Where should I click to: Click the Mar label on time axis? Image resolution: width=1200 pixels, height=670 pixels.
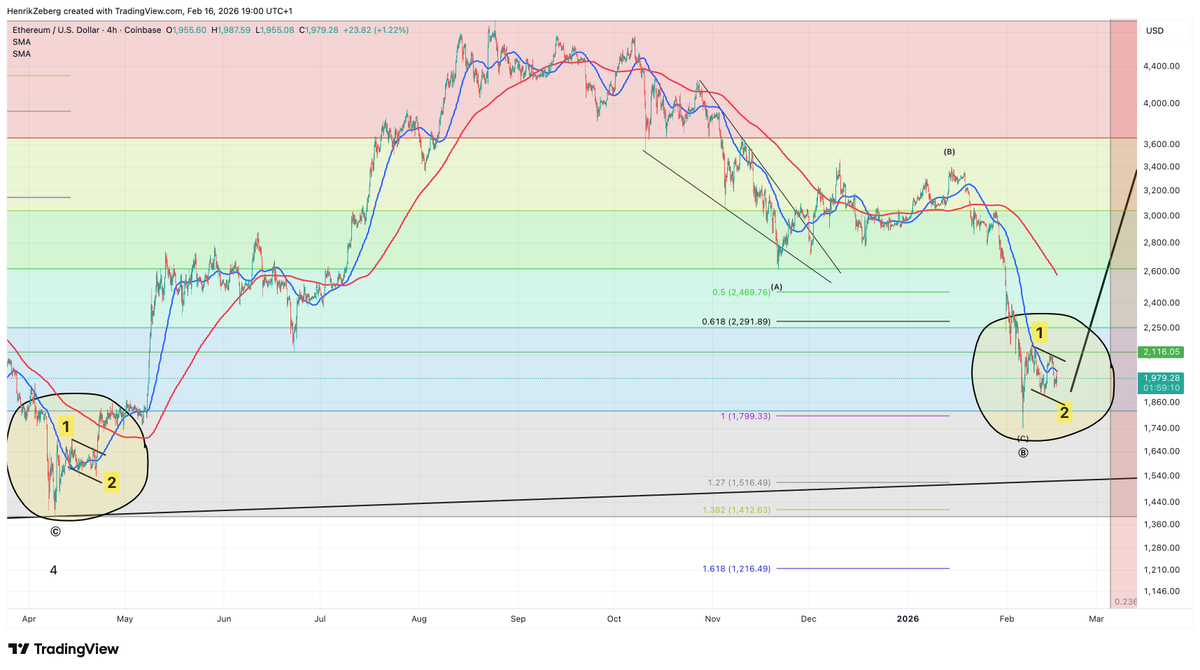(x=1096, y=620)
